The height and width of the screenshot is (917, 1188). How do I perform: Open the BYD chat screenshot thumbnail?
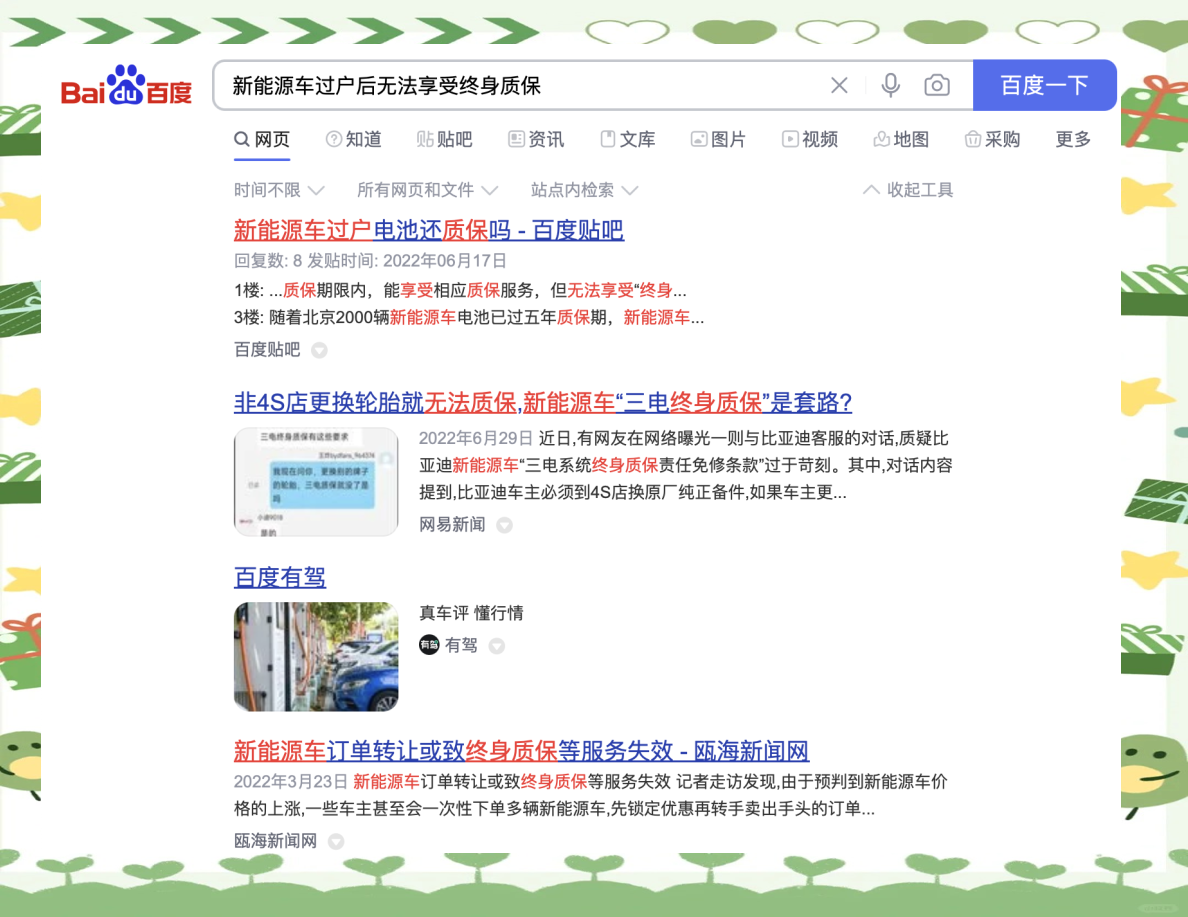(x=316, y=482)
